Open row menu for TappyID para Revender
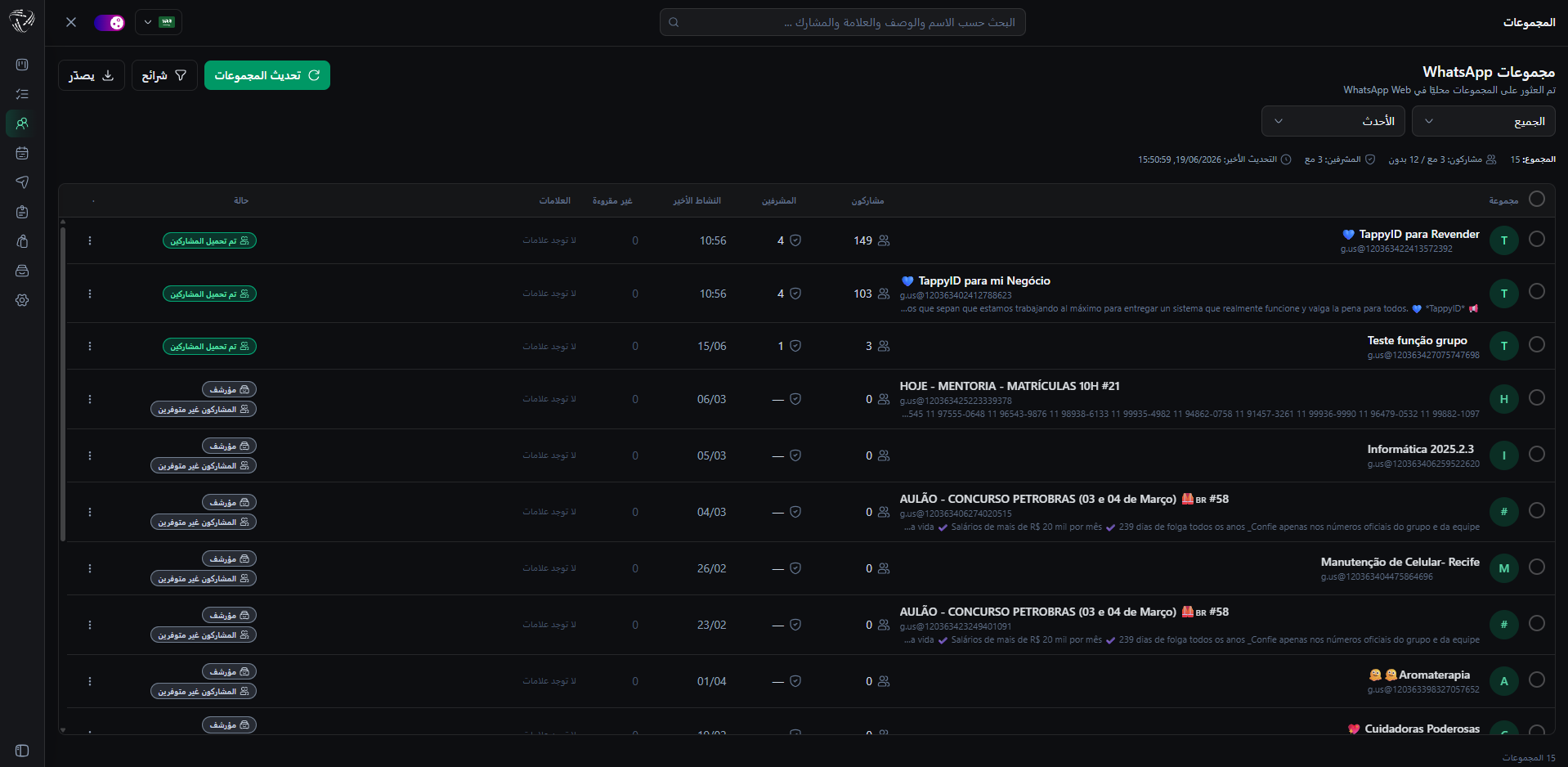1568x767 pixels. (90, 240)
